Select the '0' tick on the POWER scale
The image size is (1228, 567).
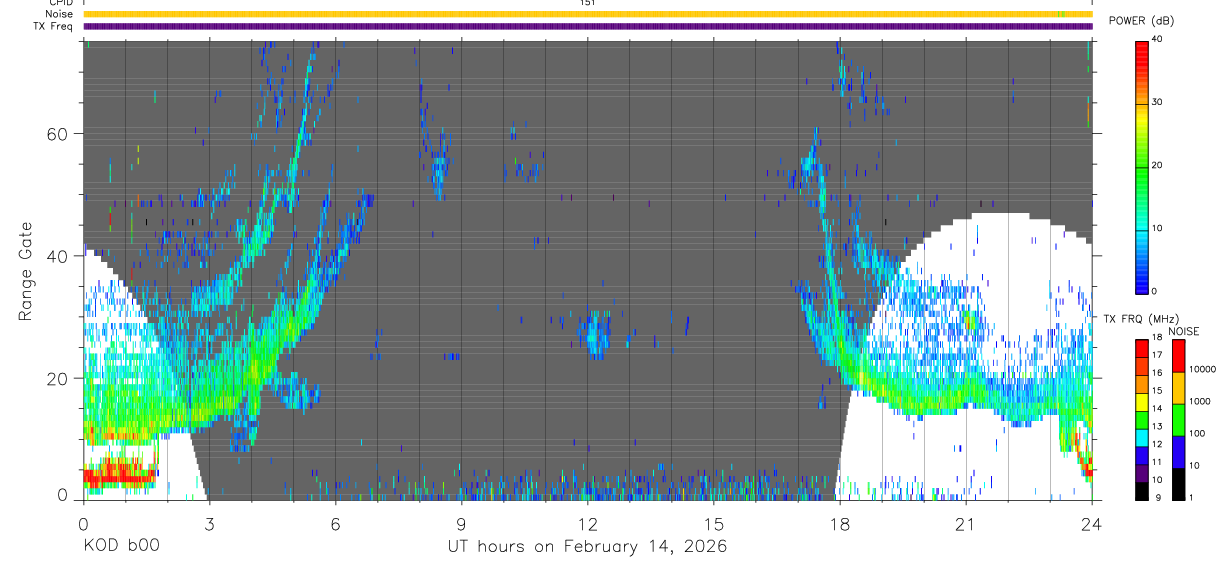1154,291
